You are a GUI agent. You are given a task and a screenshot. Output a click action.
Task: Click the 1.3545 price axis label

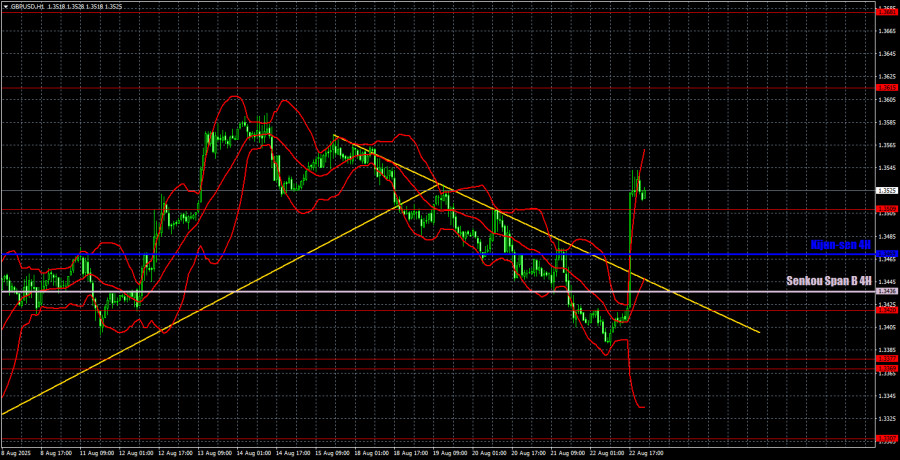pos(886,168)
